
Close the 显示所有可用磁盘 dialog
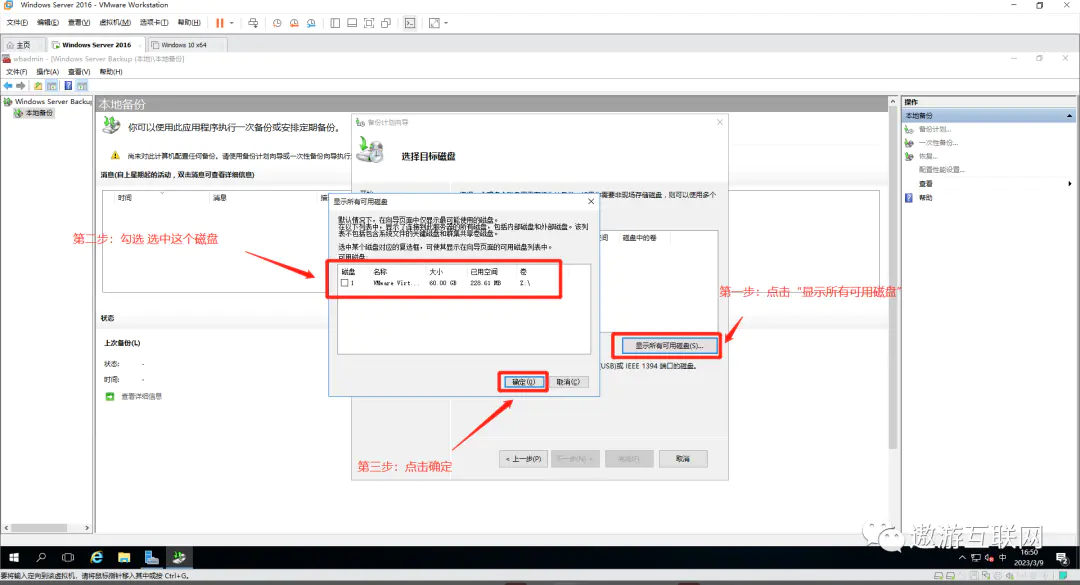(x=591, y=201)
